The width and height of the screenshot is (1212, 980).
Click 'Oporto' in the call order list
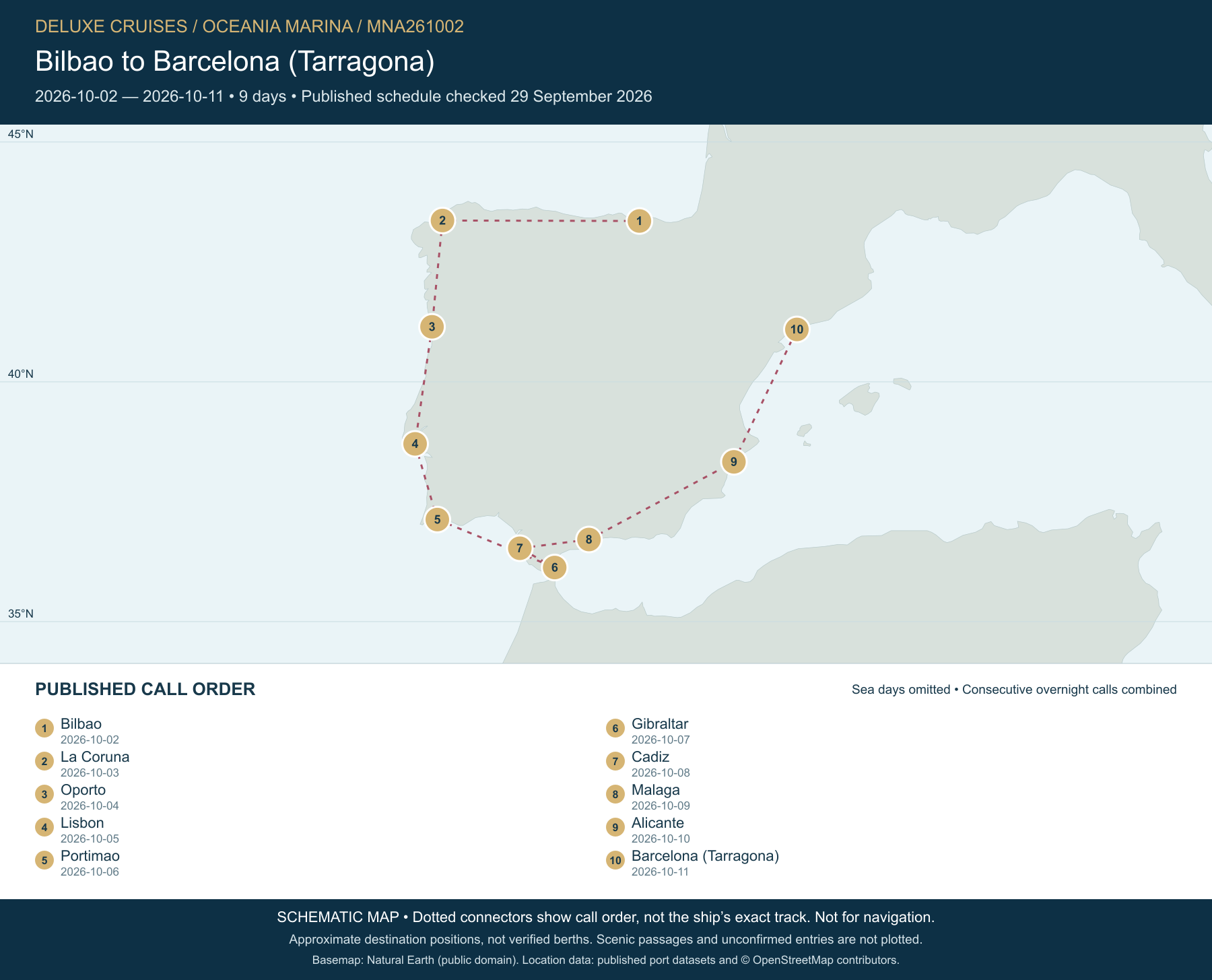[x=83, y=790]
